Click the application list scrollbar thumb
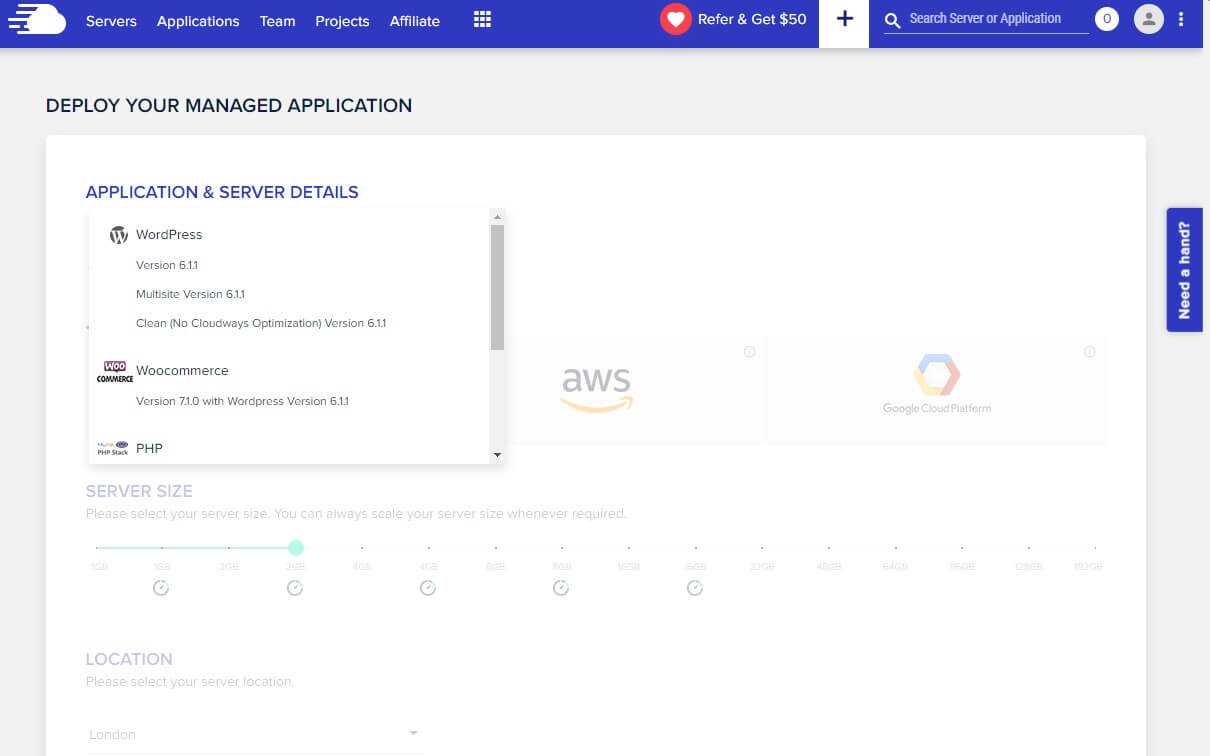 coord(497,287)
